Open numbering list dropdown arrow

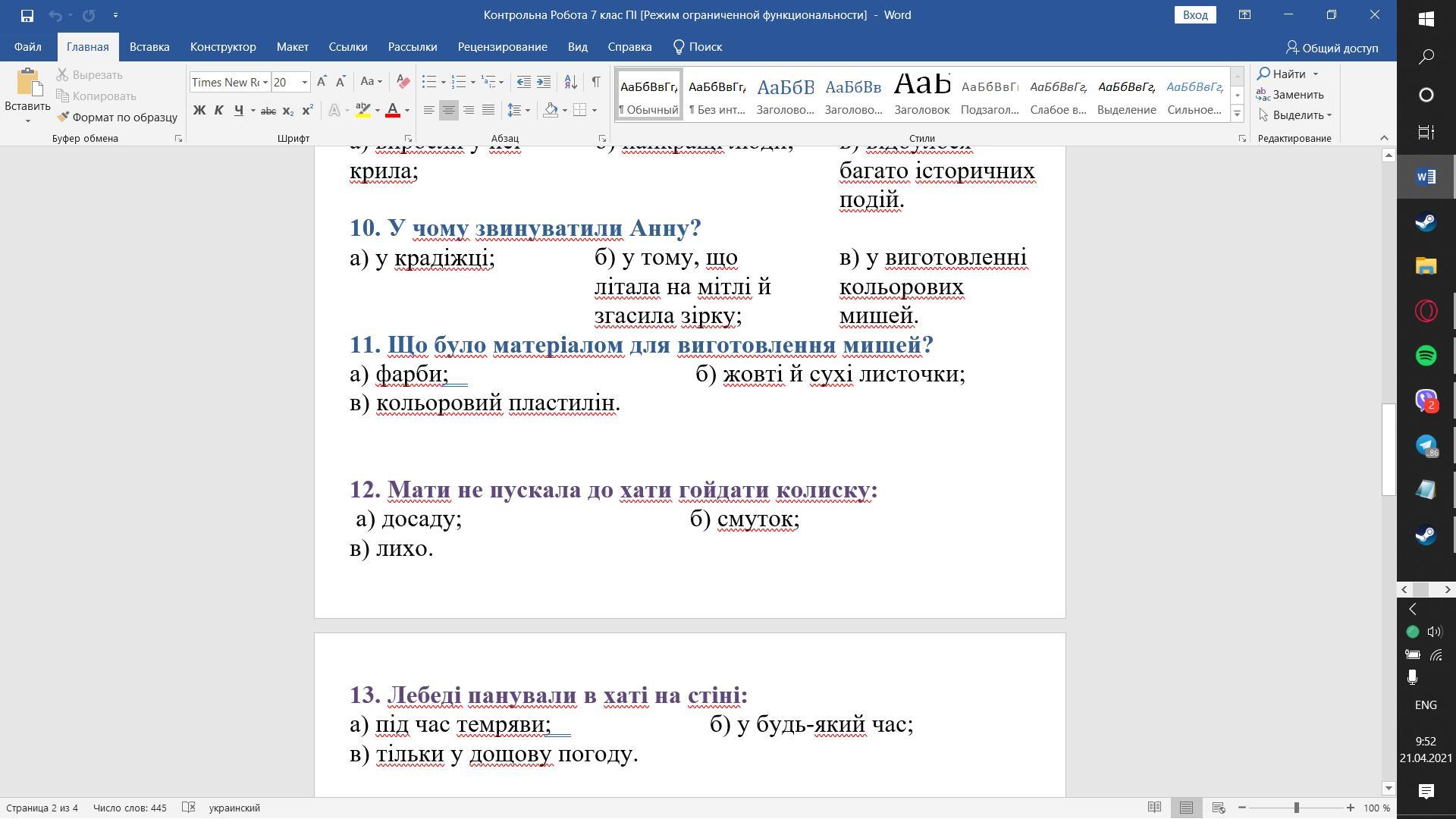pos(472,82)
